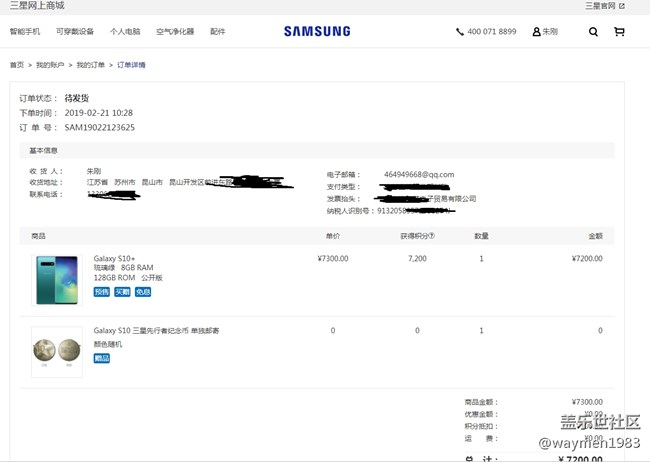Click the user account icon for 朱刚
The height and width of the screenshot is (462, 650).
click(536, 32)
